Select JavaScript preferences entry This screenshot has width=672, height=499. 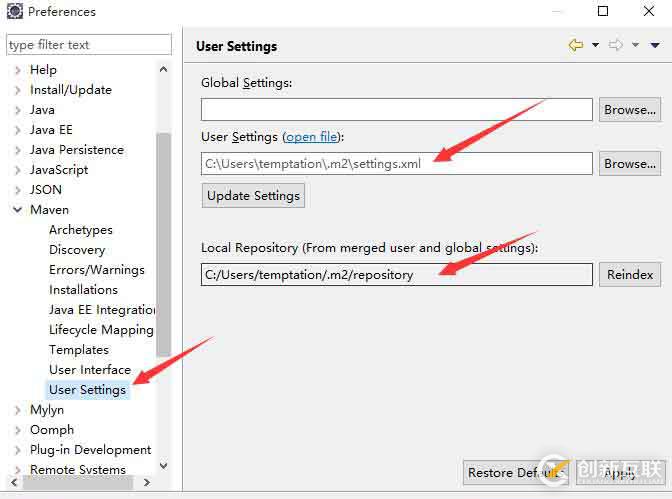pos(59,170)
